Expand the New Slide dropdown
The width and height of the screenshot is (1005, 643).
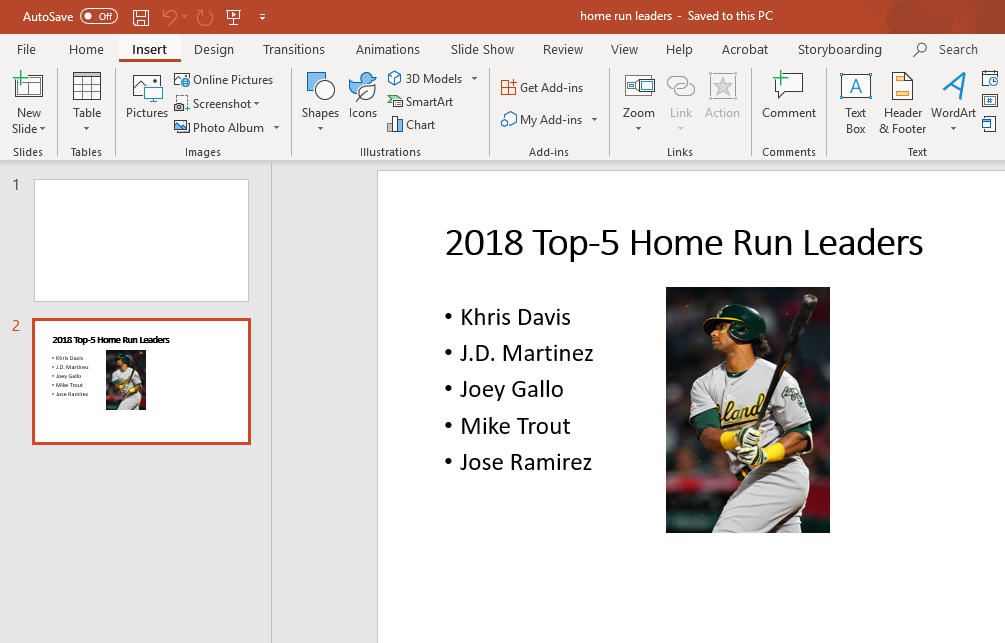click(x=29, y=129)
